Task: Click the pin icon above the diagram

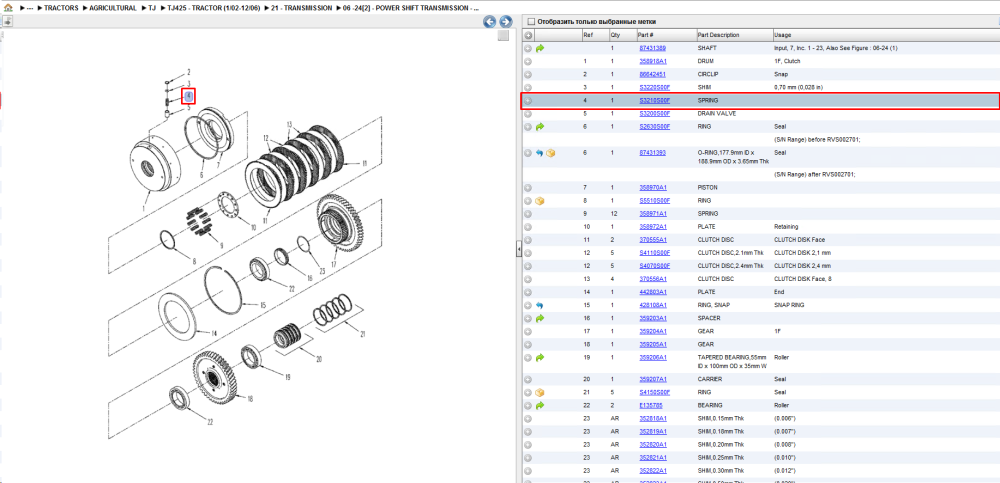Action: click(x=6, y=21)
